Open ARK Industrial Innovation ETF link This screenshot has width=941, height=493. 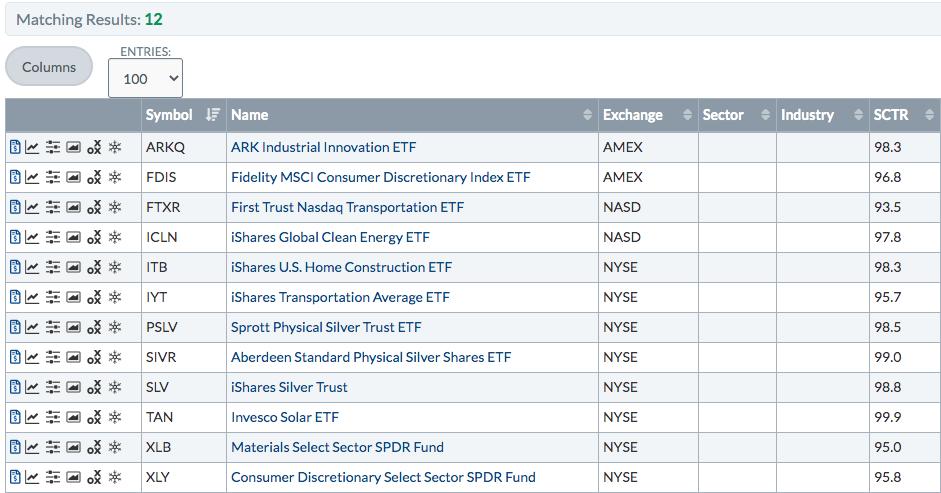point(323,147)
